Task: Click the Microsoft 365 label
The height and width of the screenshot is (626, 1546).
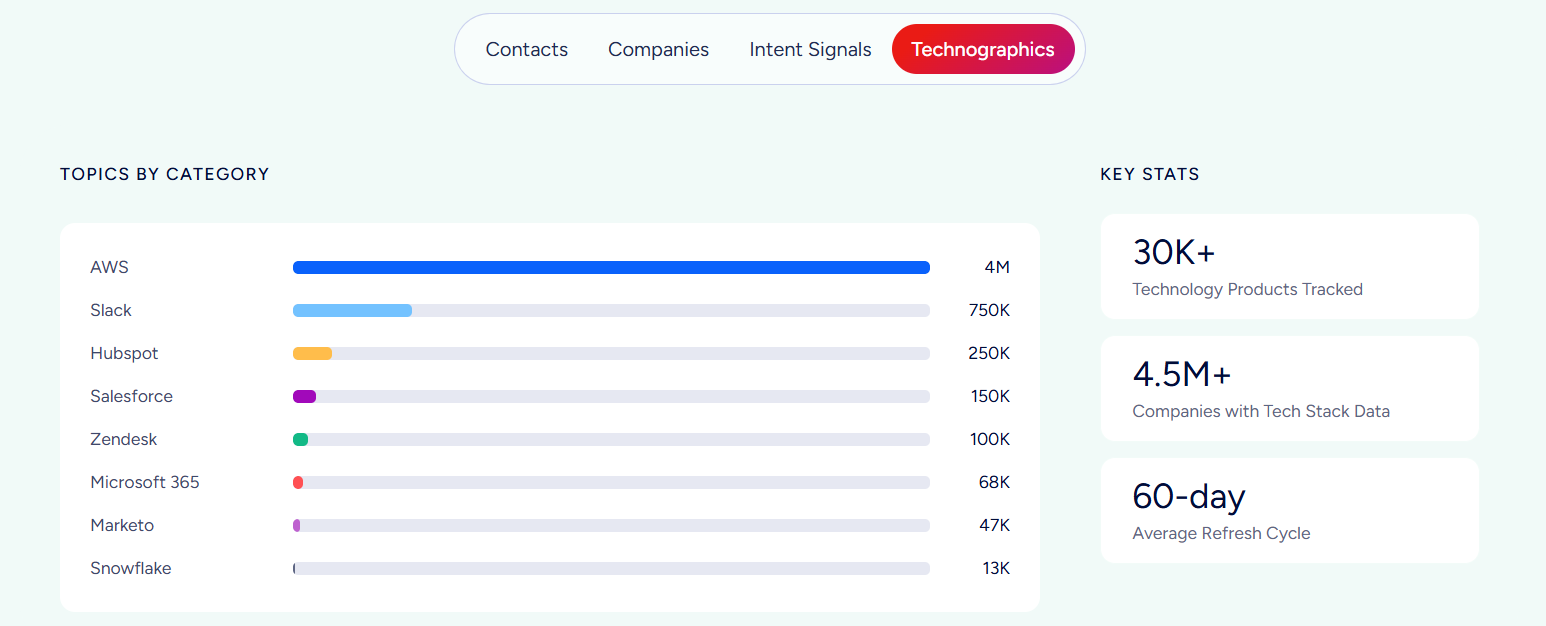Action: click(x=145, y=482)
